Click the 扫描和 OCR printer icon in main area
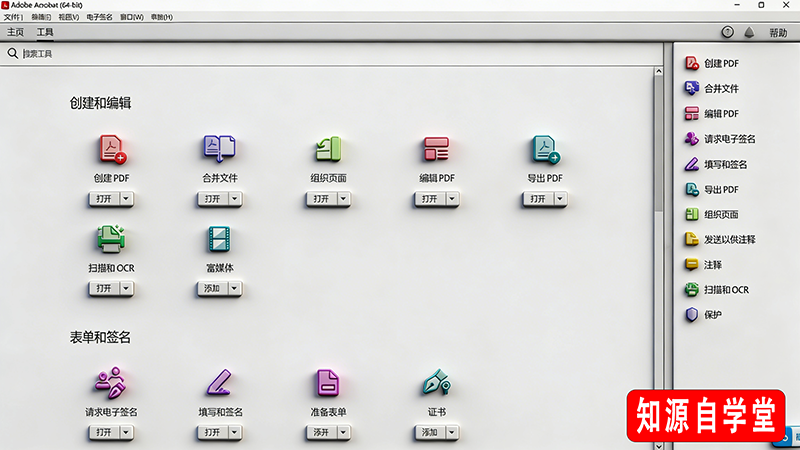The image size is (800, 450). (x=111, y=239)
